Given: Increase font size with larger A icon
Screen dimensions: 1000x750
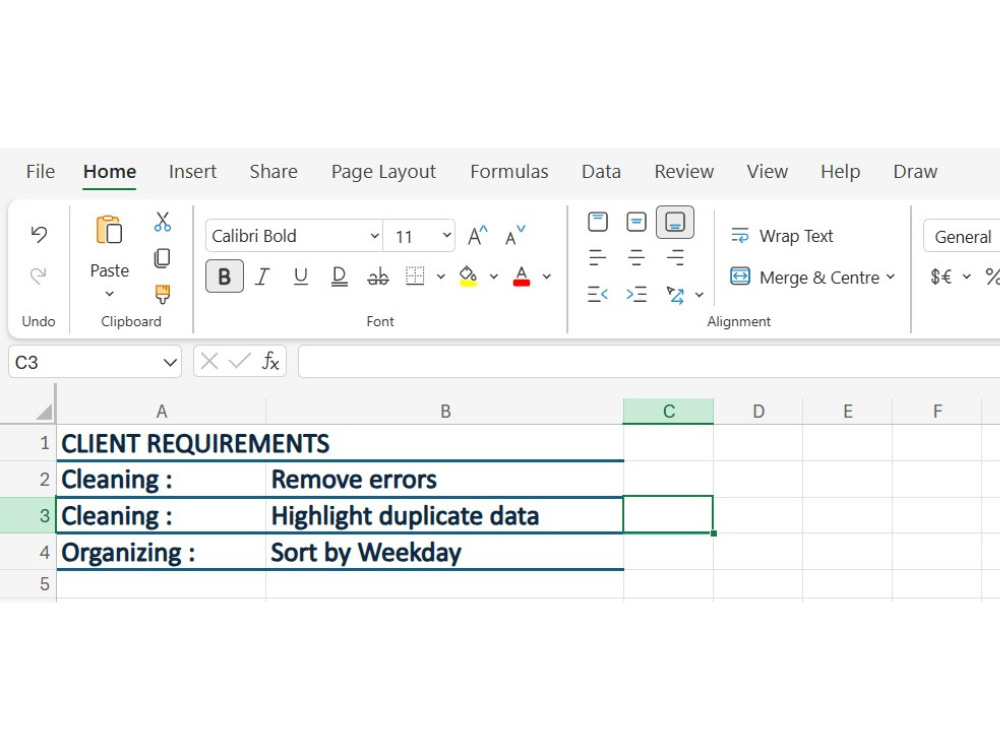Looking at the screenshot, I should (478, 236).
